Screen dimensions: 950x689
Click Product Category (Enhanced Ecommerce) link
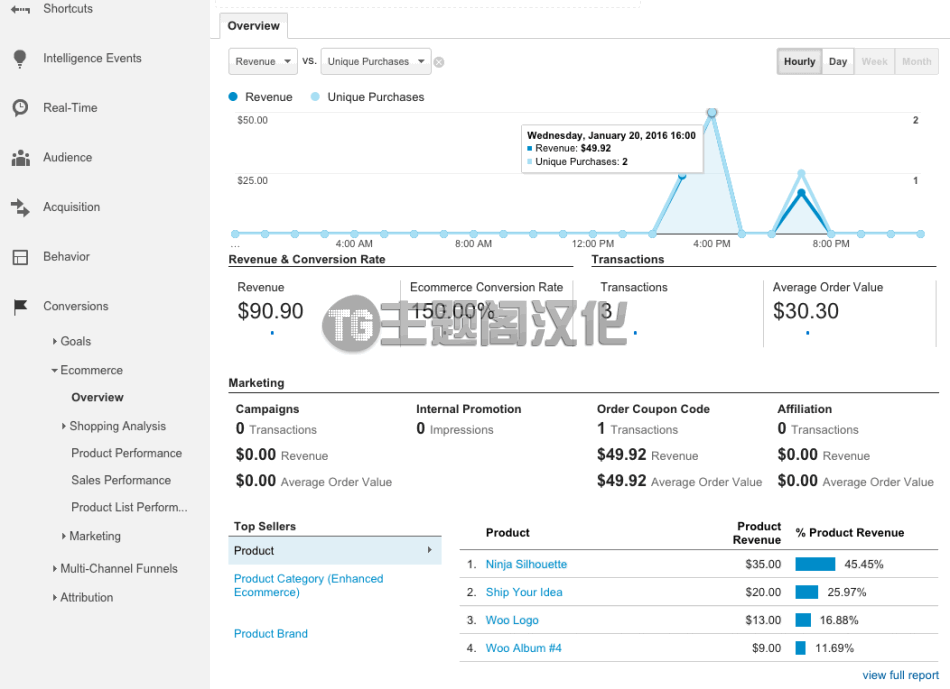click(308, 585)
